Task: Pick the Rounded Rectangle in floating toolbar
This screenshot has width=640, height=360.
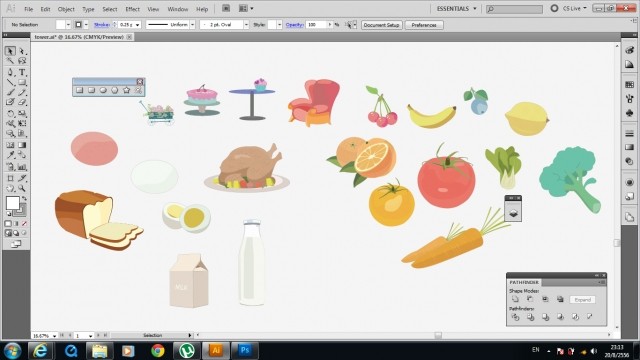Action: click(x=91, y=90)
